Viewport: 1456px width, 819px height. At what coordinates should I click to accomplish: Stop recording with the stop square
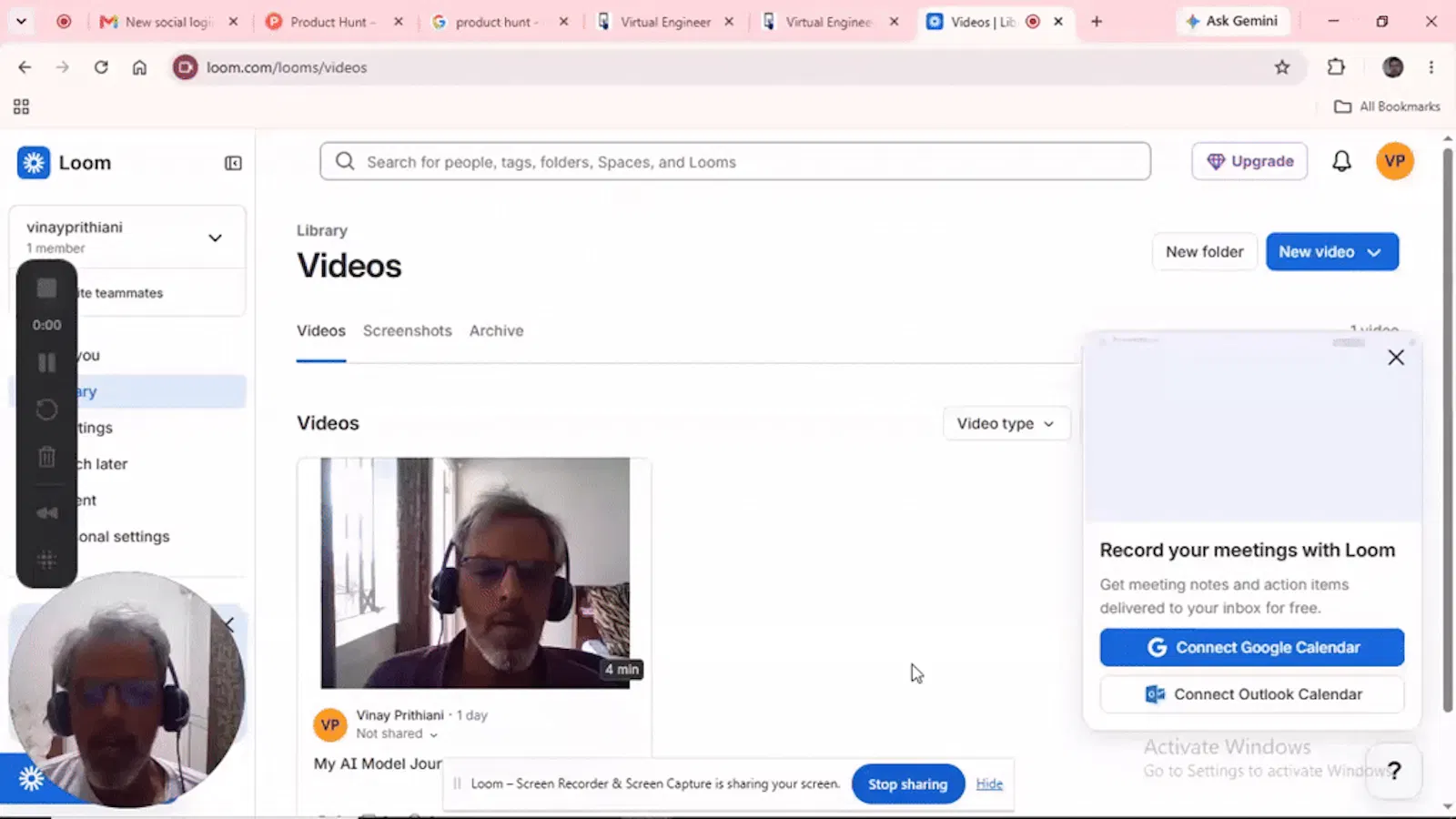[46, 288]
